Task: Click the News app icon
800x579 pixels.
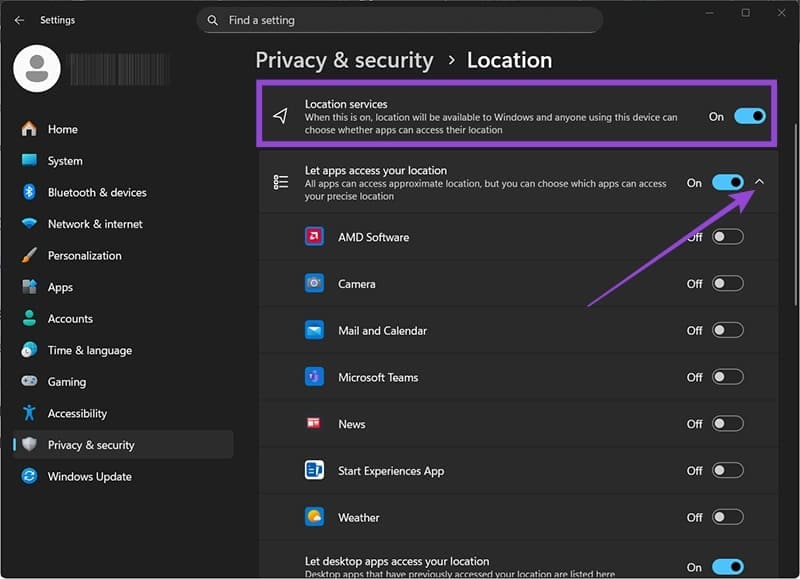Action: pos(313,423)
